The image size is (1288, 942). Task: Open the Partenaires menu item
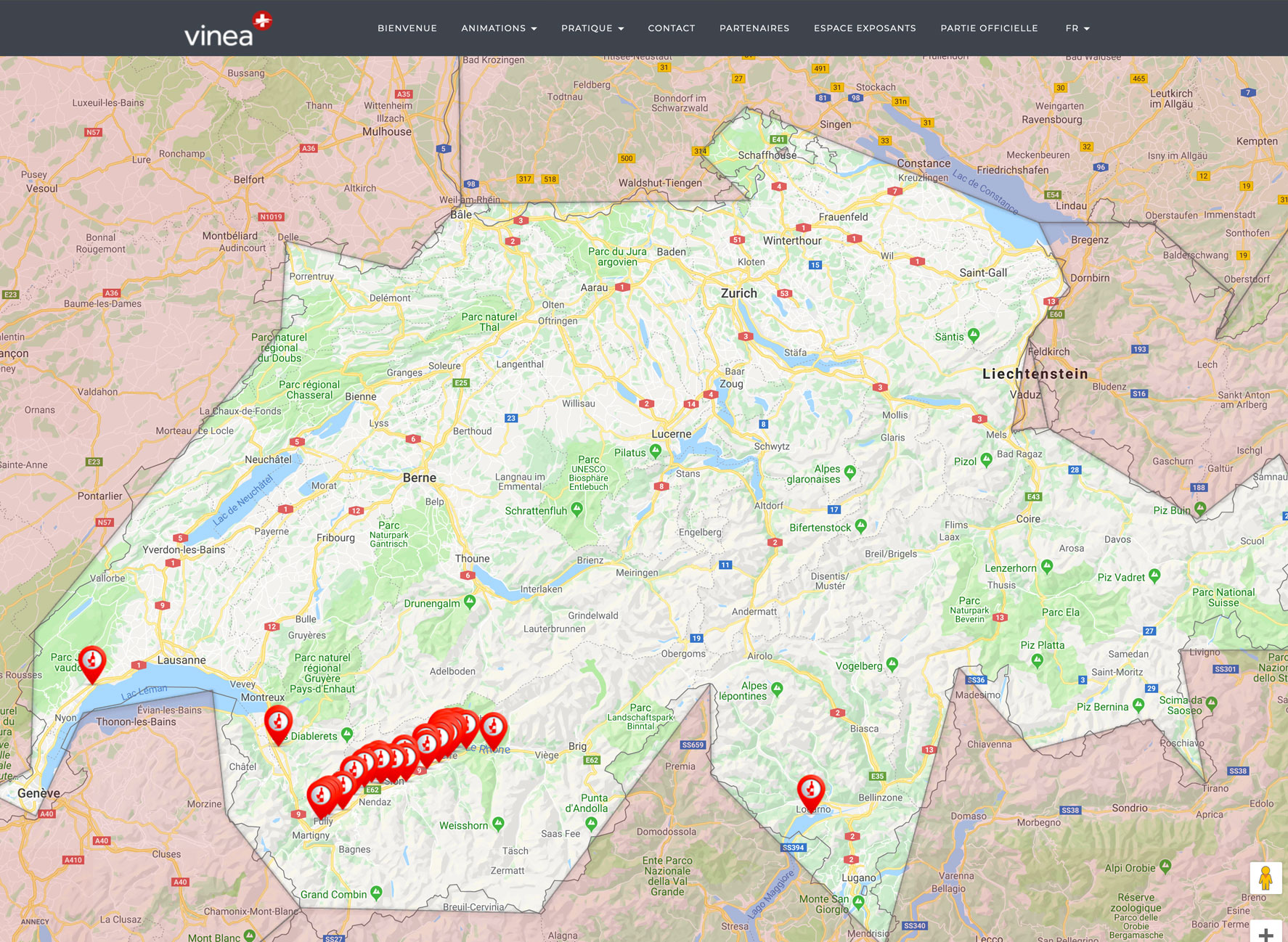754,28
